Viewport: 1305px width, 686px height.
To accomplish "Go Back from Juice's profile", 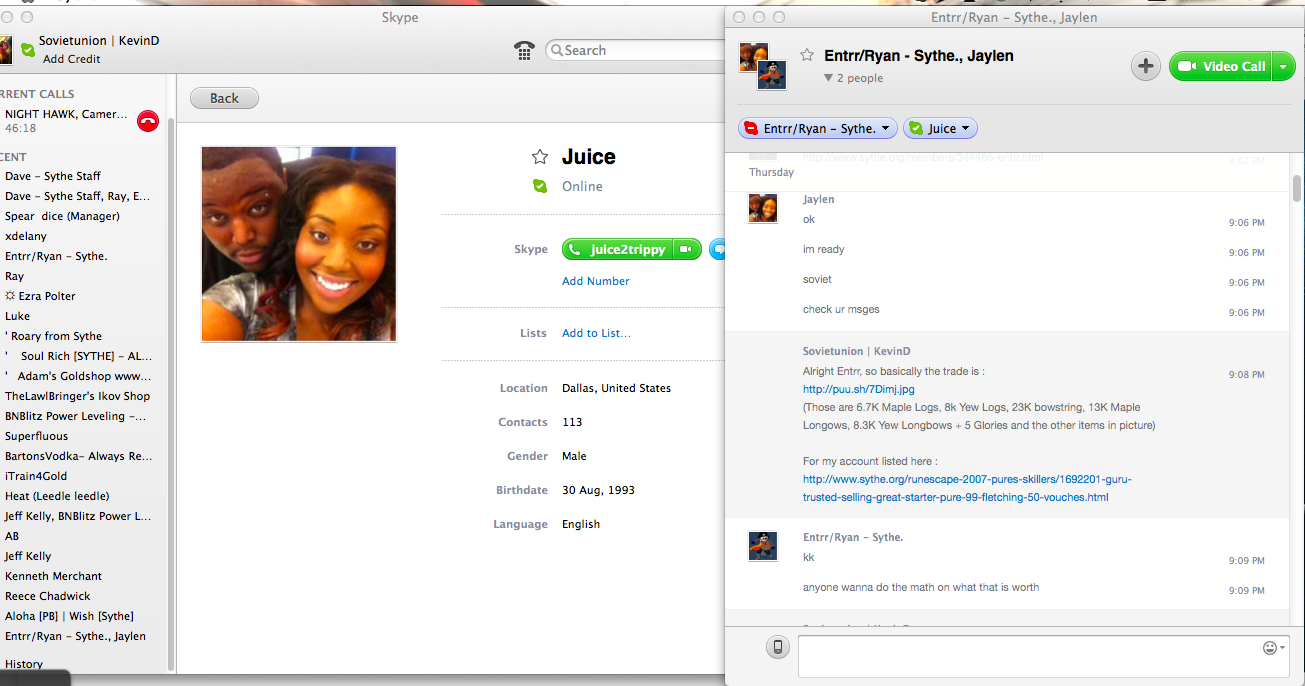I will tap(224, 98).
